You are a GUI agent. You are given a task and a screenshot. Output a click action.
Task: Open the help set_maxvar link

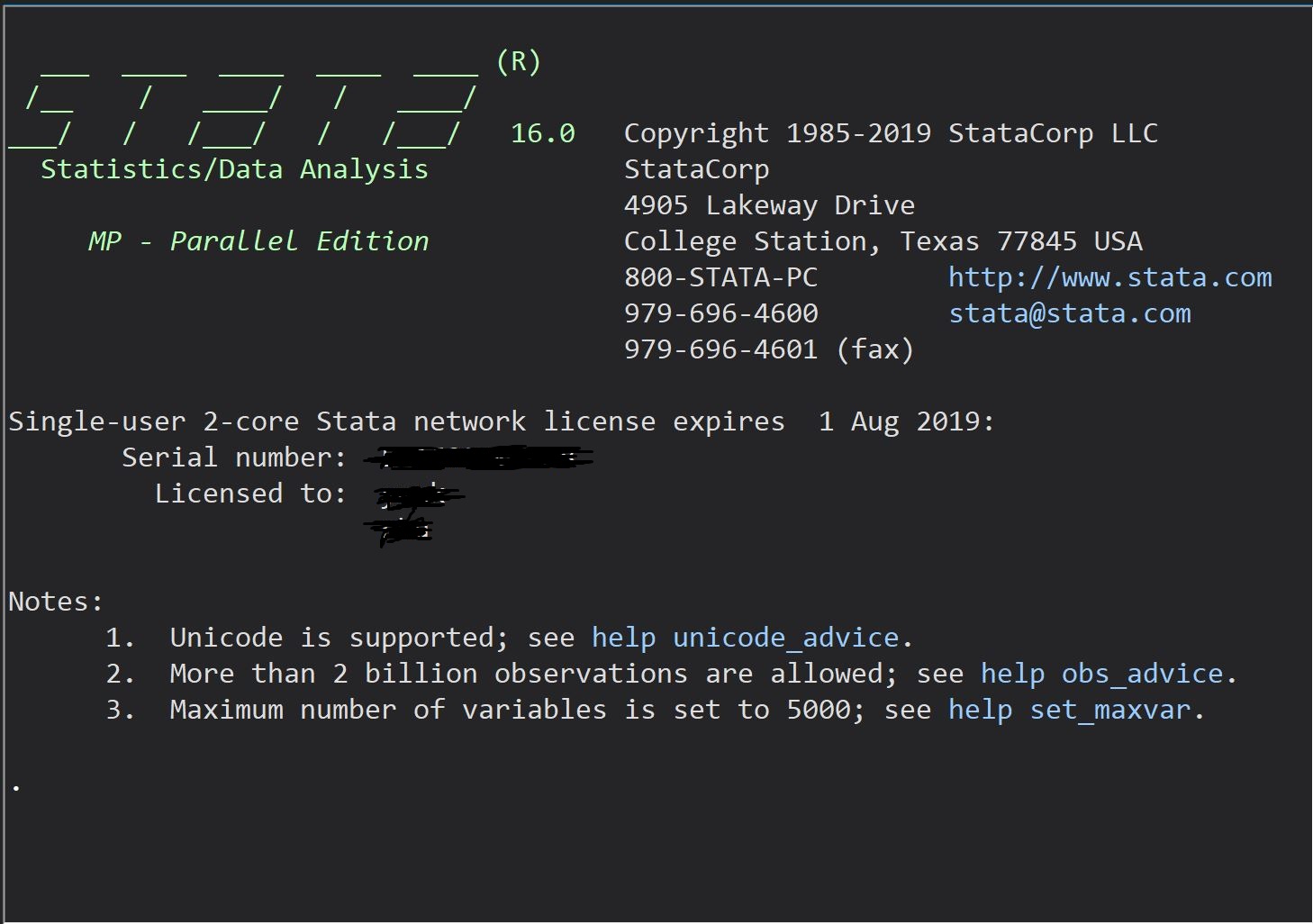[1071, 710]
